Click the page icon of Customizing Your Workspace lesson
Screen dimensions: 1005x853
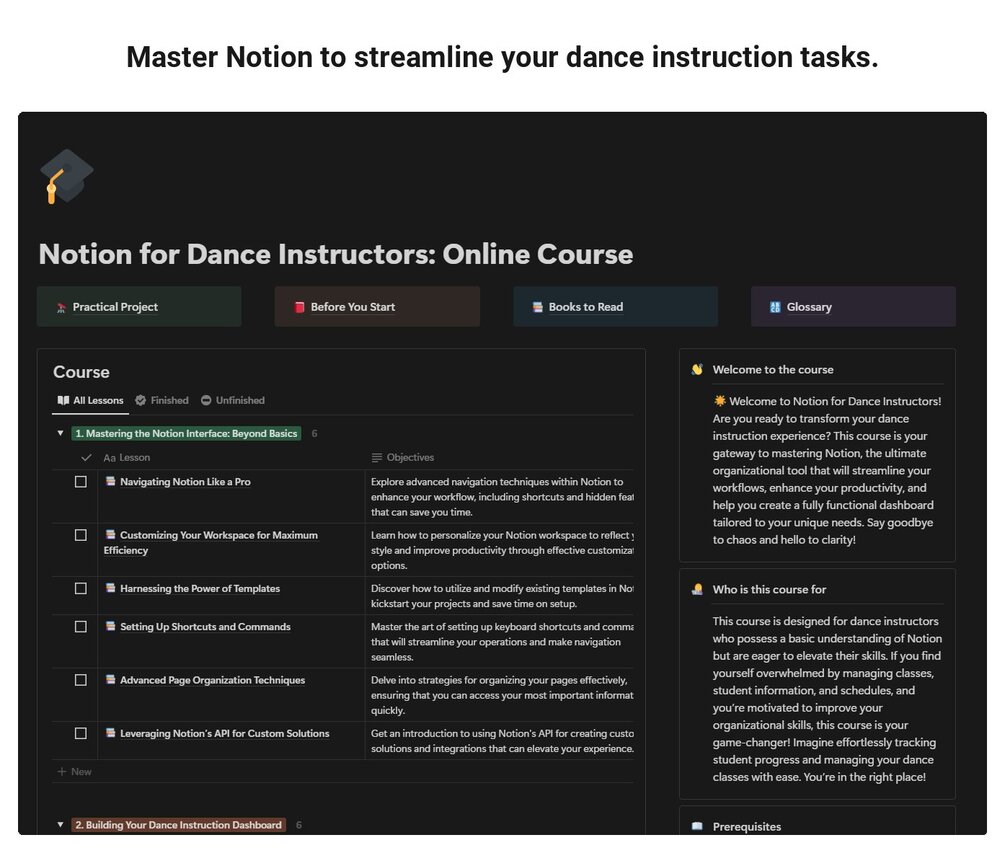pyautogui.click(x=110, y=534)
